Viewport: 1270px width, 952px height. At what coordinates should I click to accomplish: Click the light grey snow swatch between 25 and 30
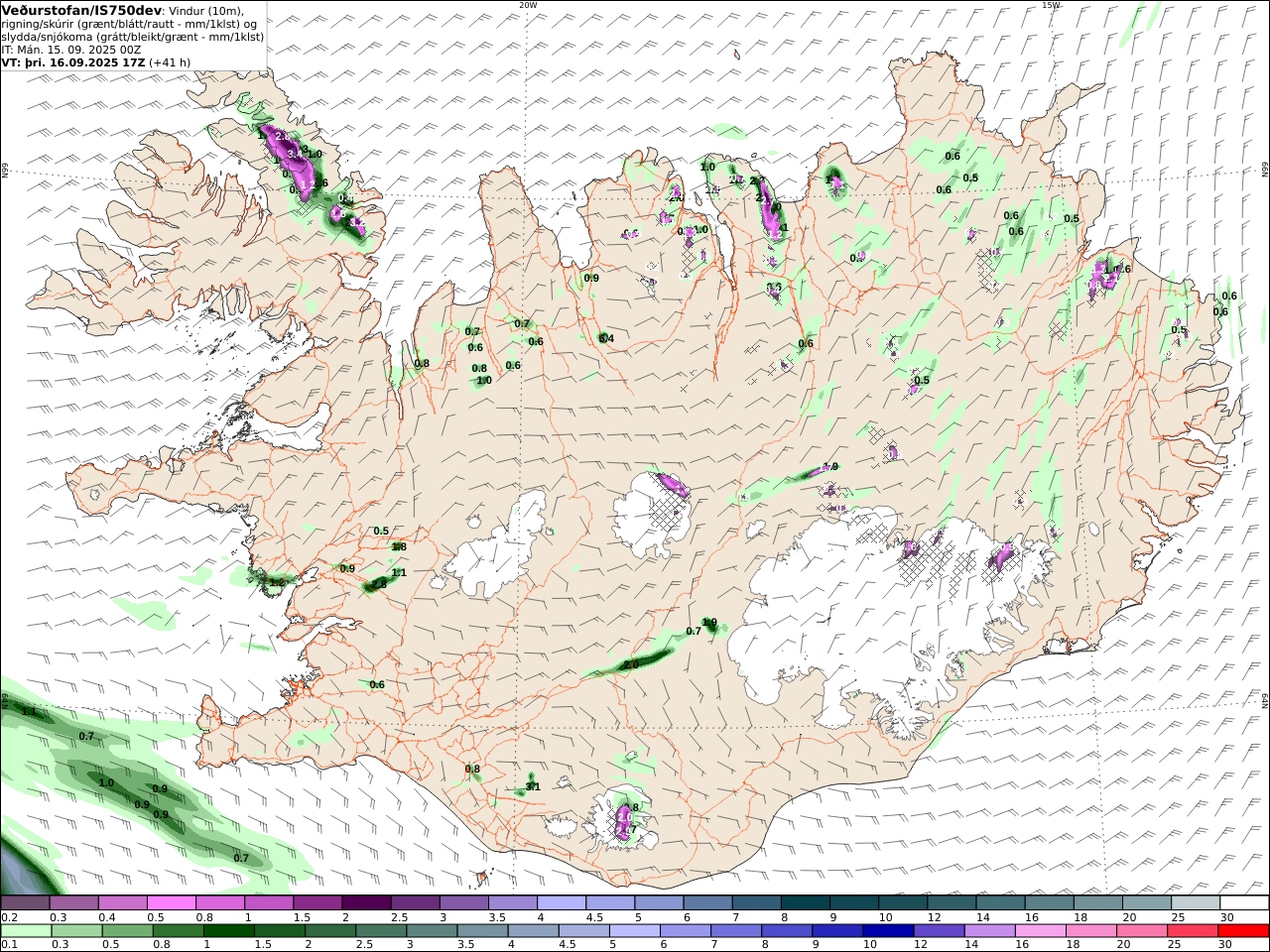pyautogui.click(x=1197, y=902)
